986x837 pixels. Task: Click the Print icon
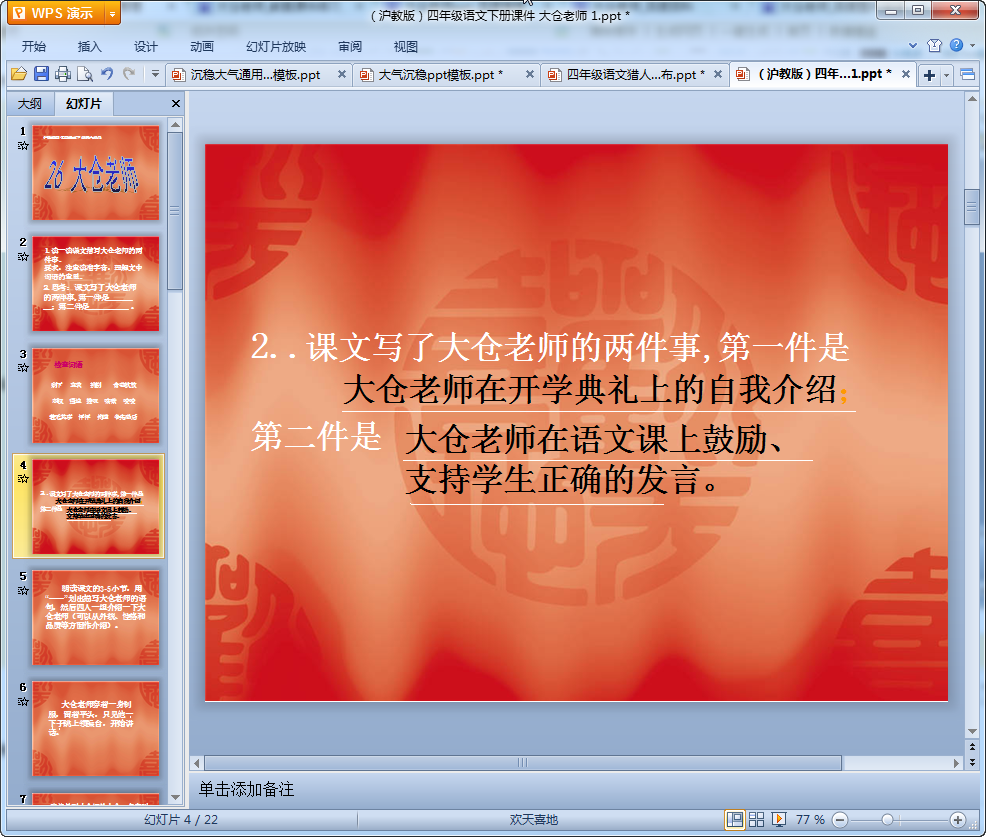pos(63,74)
